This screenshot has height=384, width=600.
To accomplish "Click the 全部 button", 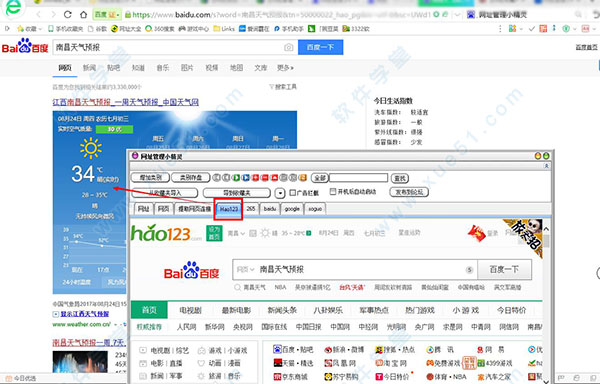I will click(320, 178).
